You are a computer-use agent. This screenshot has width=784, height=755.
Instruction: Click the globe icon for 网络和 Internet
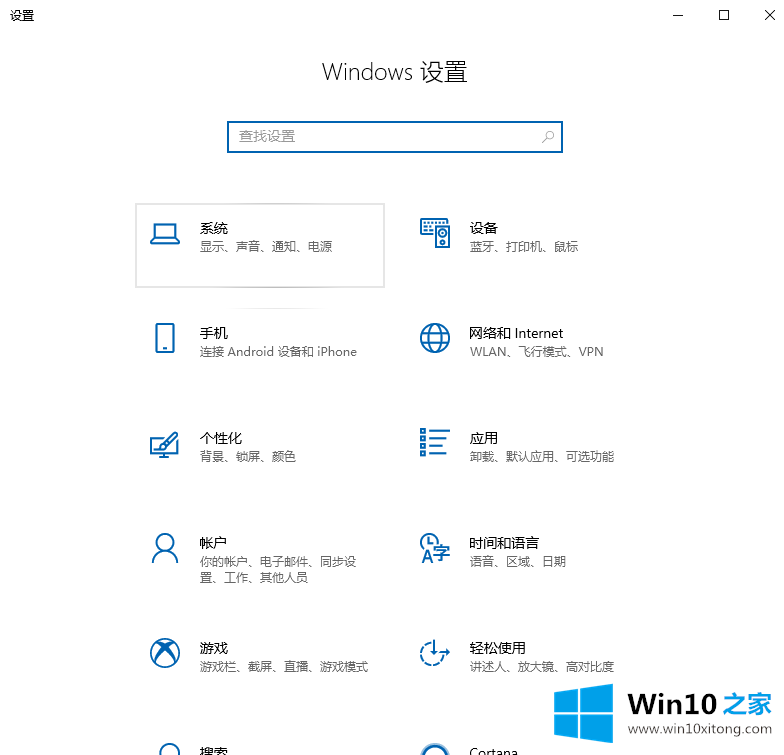[x=435, y=338]
